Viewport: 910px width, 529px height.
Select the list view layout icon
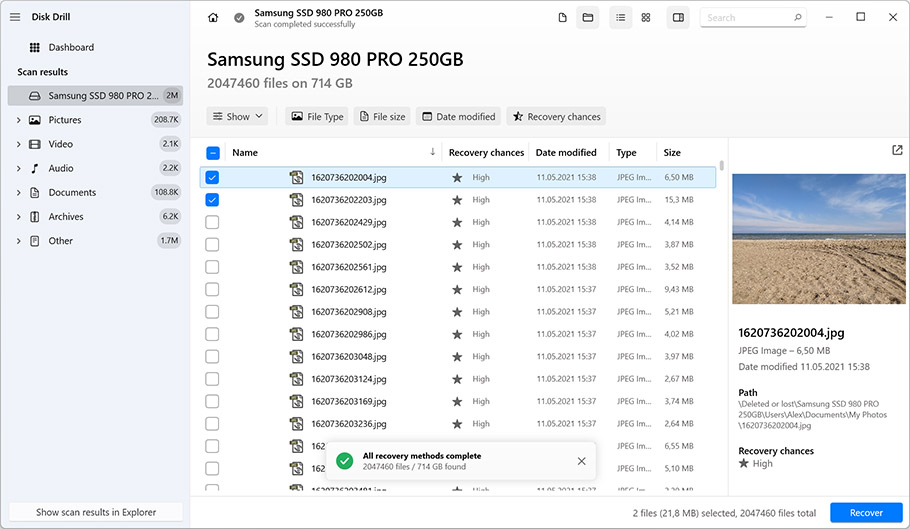(x=620, y=18)
